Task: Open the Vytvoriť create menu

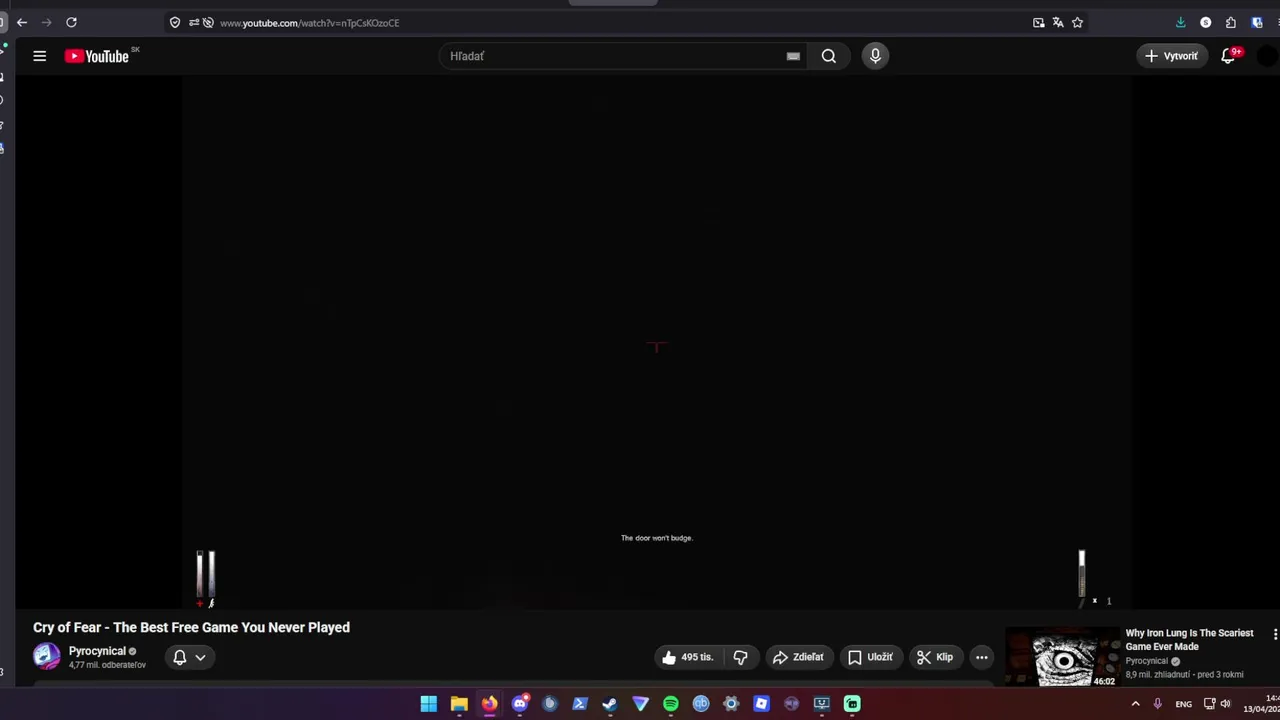Action: 1171,56
